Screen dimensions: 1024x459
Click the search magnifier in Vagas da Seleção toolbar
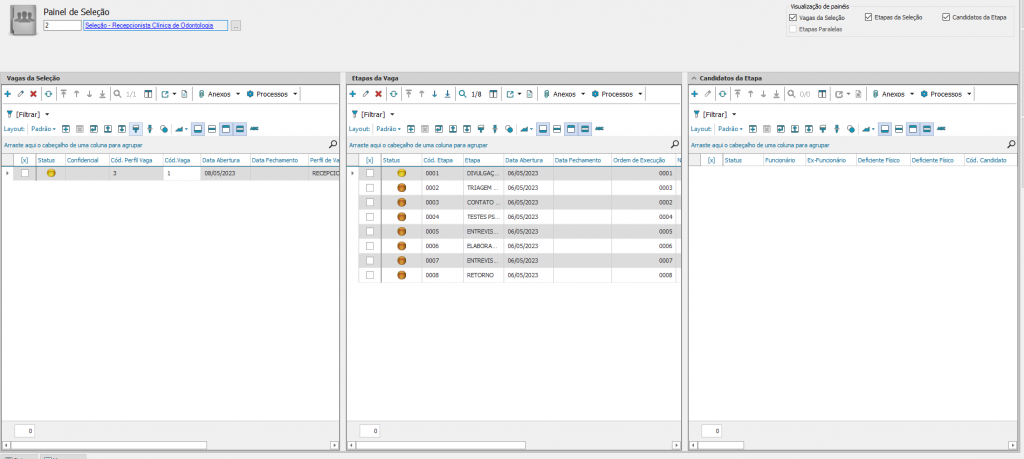point(117,94)
